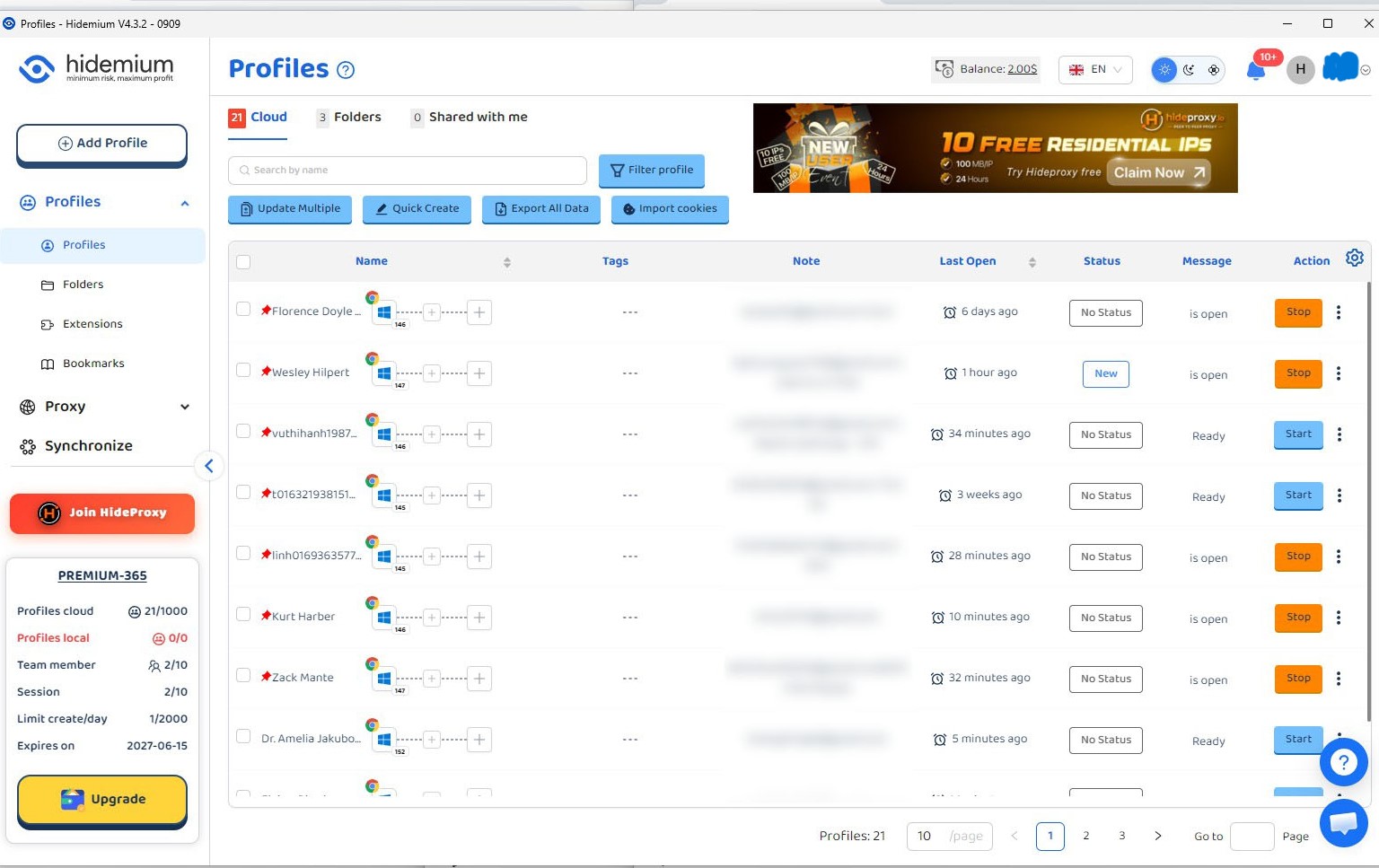Screen dimensions: 1379x868
Task: Stop the Wesley Hilpert profile
Action: pyautogui.click(x=1298, y=373)
